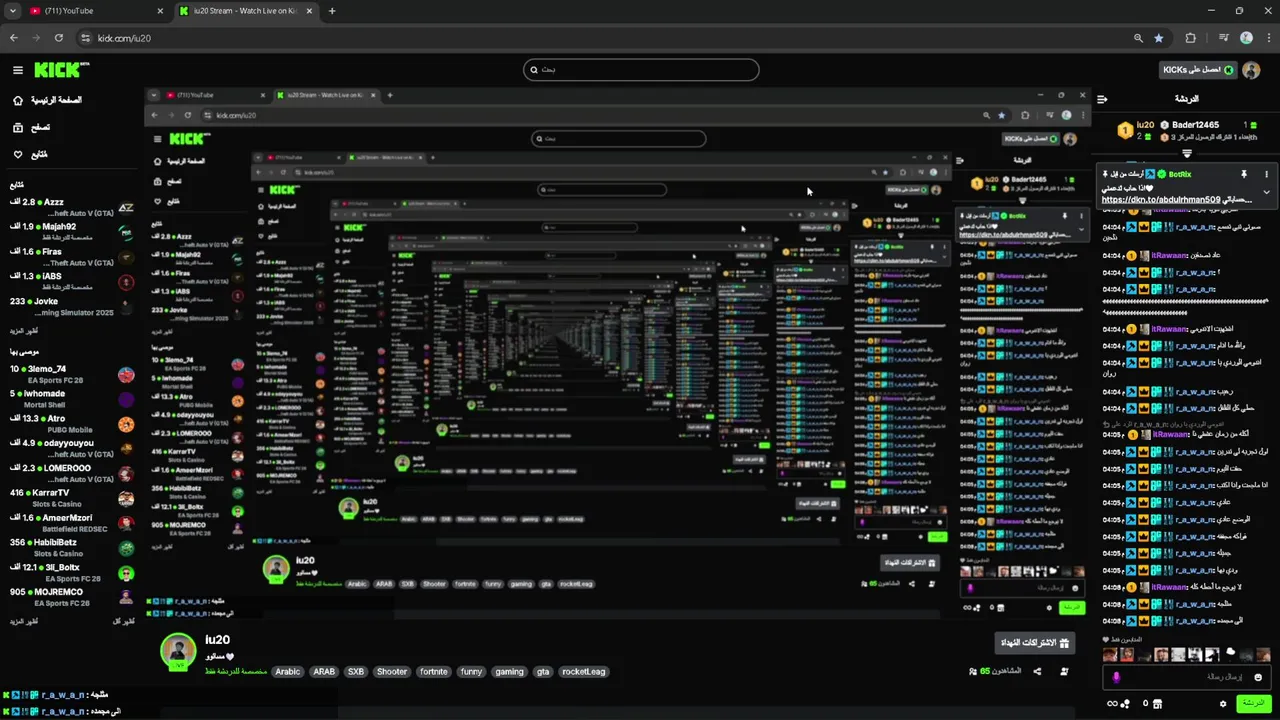The image size is (1280, 720).
Task: Open the LOMEROOO channel in the sidebar
Action: pyautogui.click(x=70, y=473)
